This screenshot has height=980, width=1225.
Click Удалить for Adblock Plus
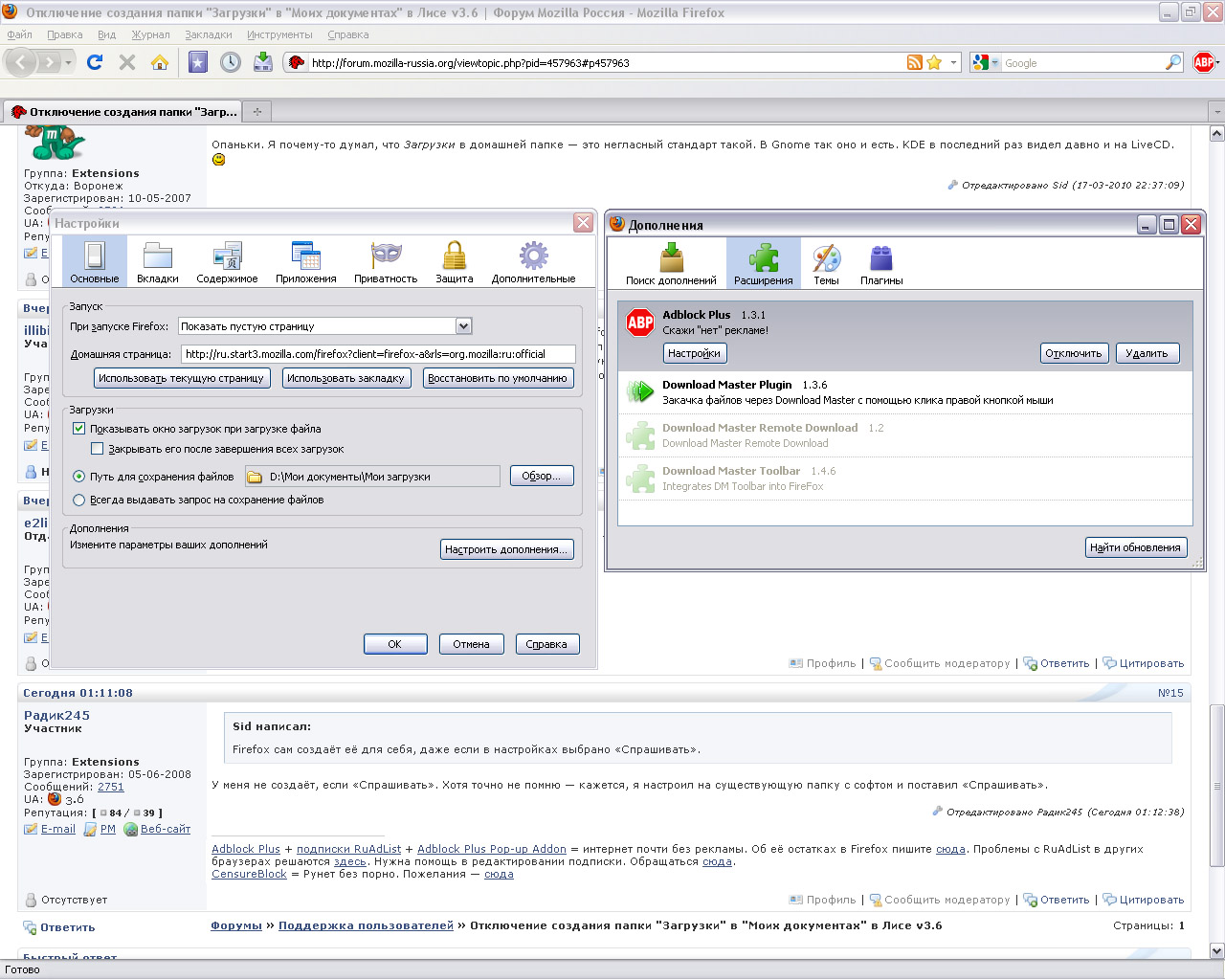pos(1147,353)
